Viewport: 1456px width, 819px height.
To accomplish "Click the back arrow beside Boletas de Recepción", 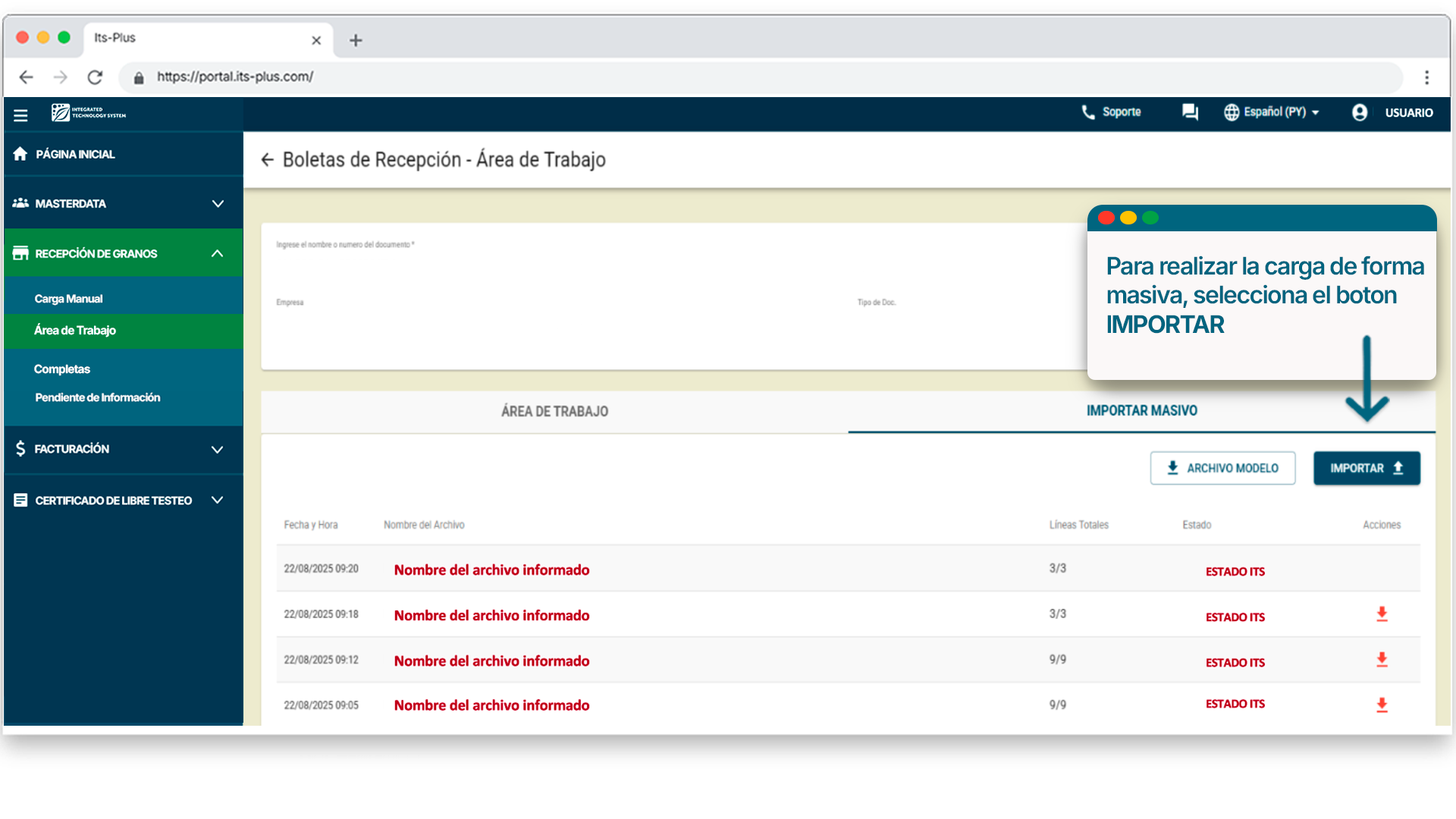I will [267, 160].
